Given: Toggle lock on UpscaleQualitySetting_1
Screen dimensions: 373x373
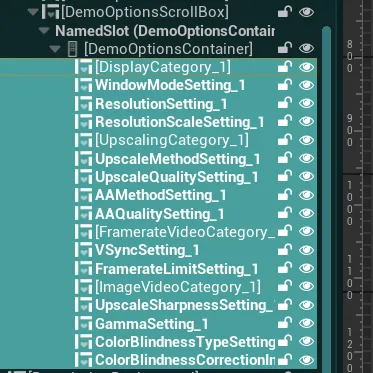Looking at the screenshot, I should coord(285,177).
